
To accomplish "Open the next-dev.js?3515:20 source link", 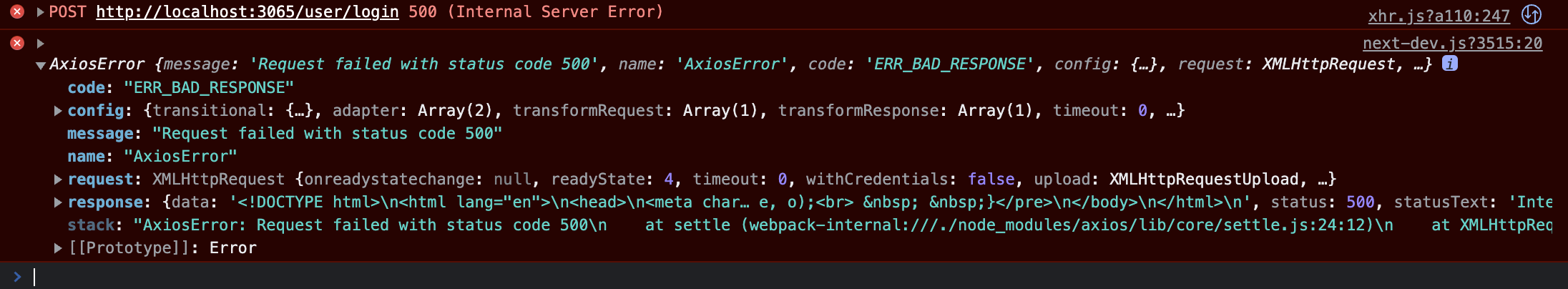I will (1452, 43).
